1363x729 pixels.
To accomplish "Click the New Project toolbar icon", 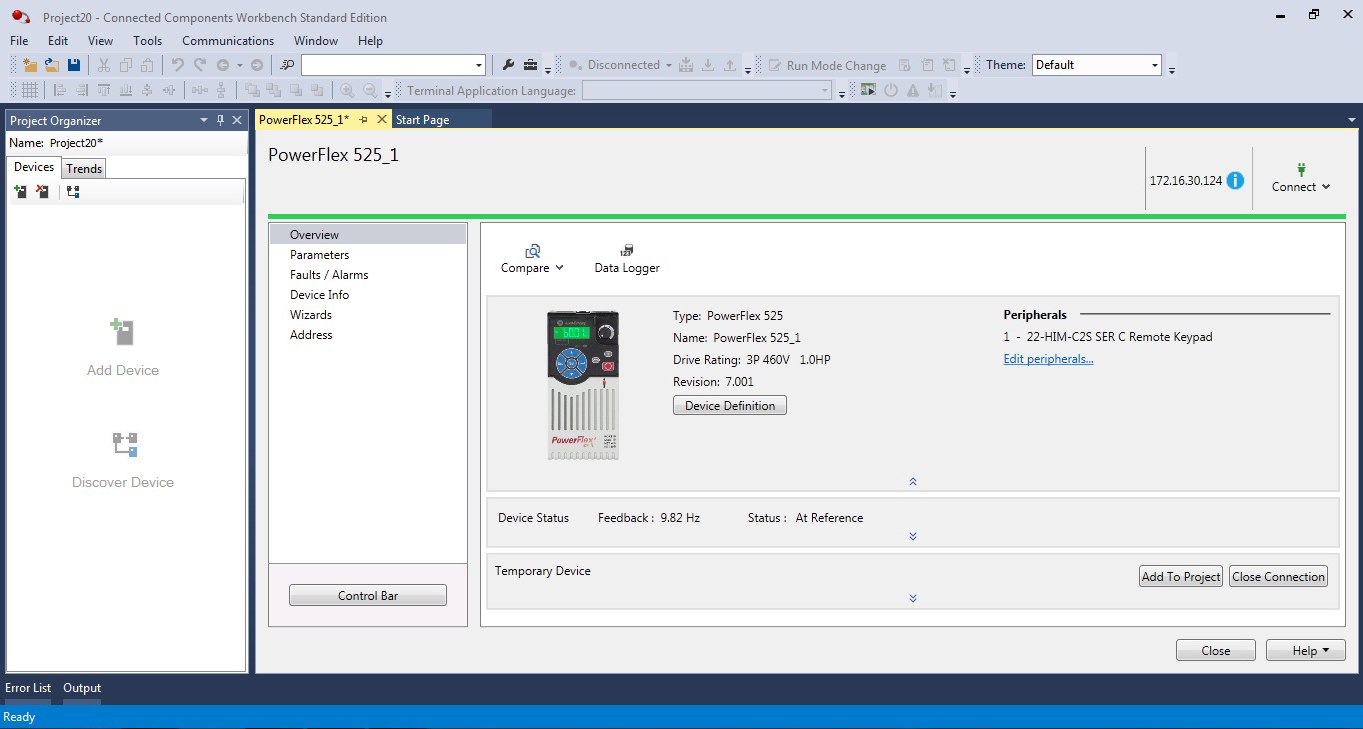I will coord(29,65).
